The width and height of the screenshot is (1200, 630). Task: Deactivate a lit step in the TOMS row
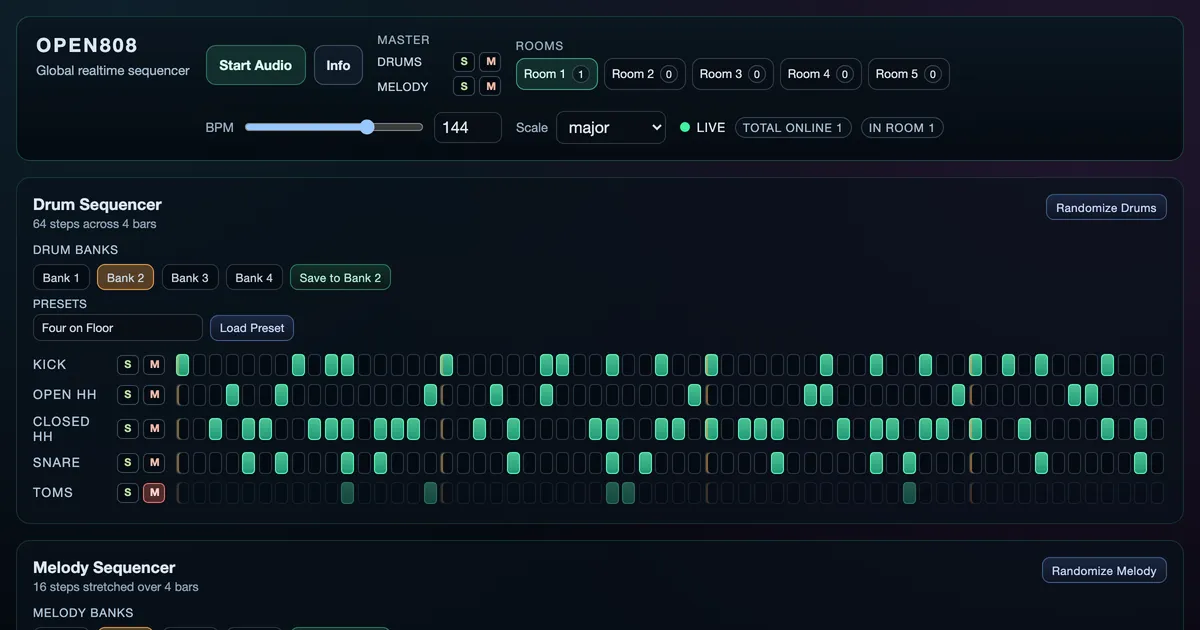[347, 492]
